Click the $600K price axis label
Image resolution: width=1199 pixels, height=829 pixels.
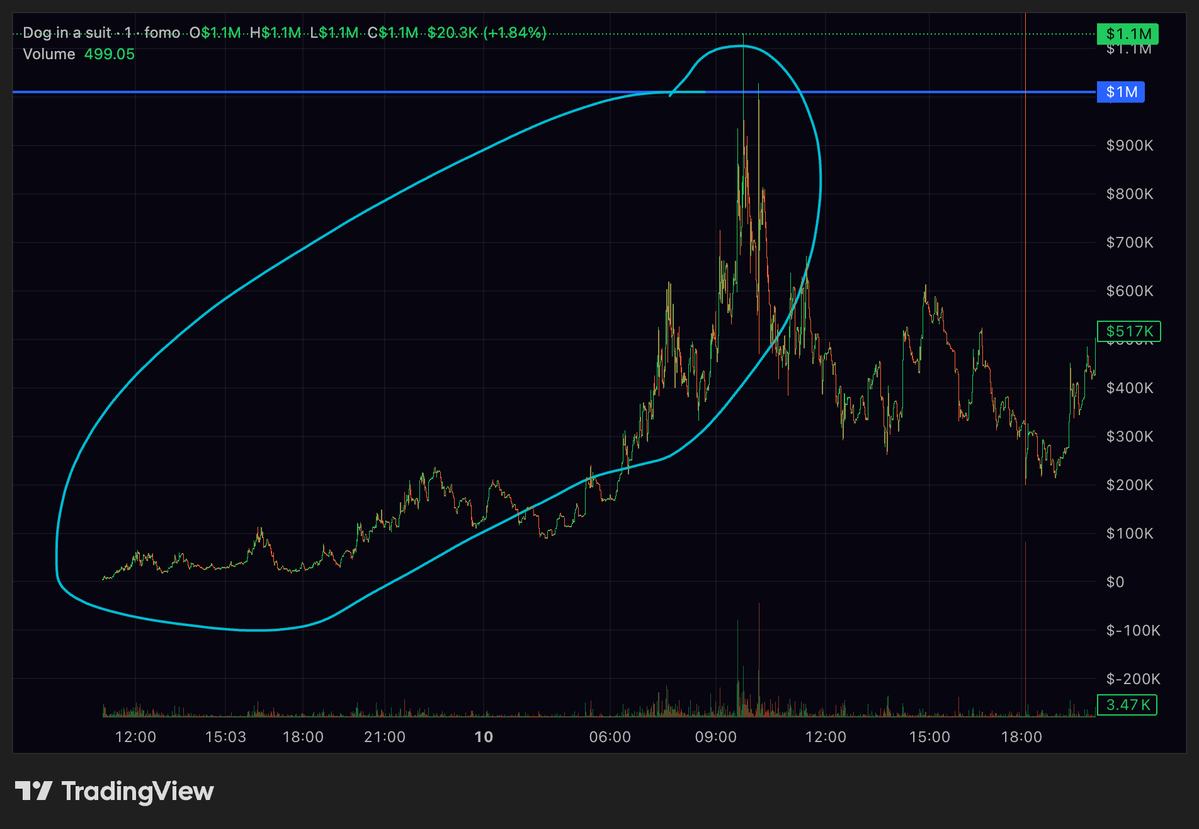click(x=1129, y=291)
